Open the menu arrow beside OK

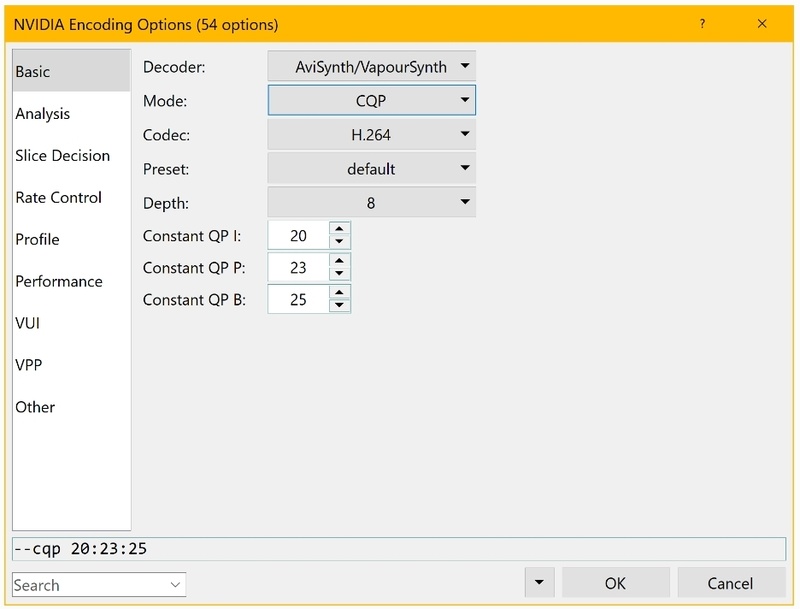point(540,583)
